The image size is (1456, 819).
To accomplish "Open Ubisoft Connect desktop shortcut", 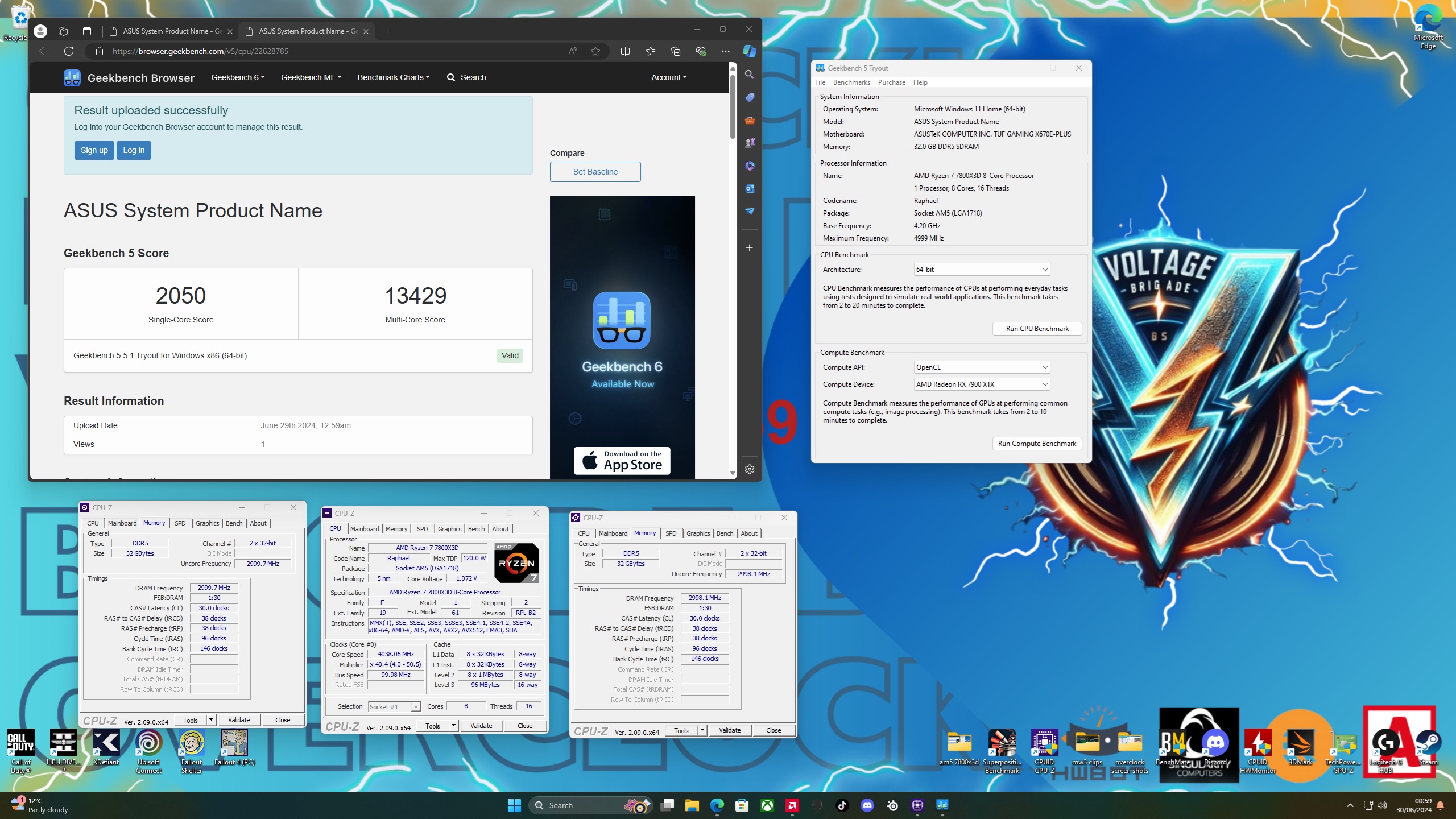I will [x=149, y=751].
